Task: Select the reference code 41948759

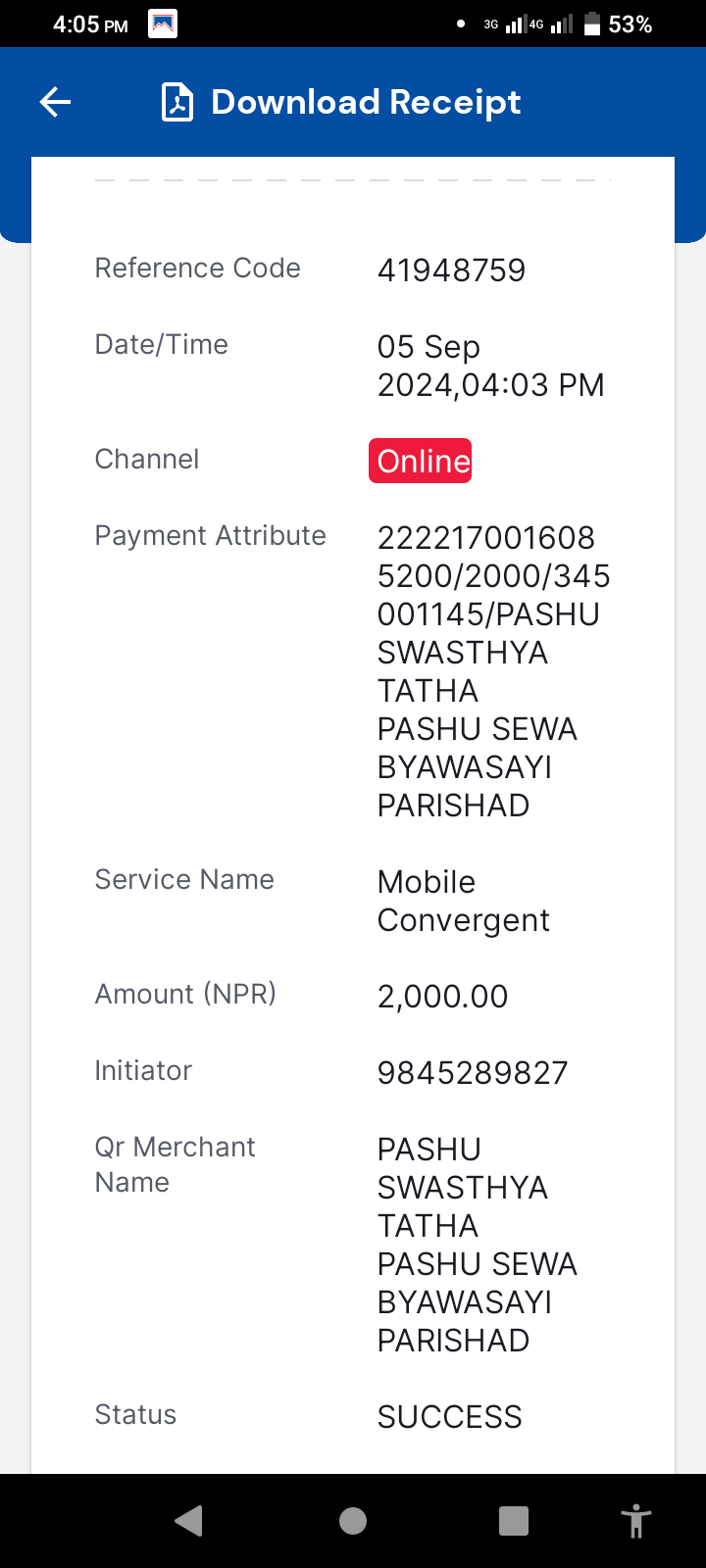Action: pyautogui.click(x=451, y=270)
